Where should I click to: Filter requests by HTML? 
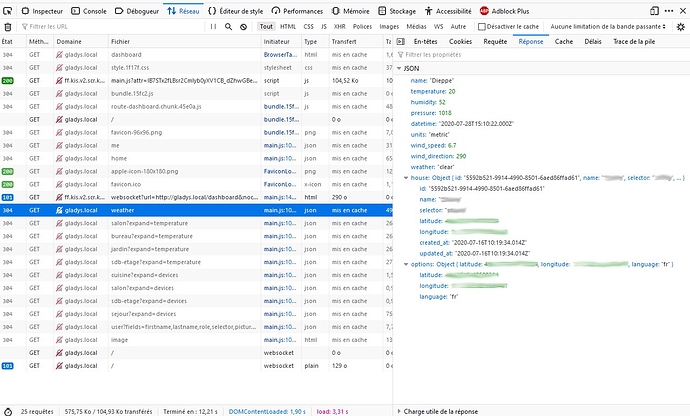288,26
